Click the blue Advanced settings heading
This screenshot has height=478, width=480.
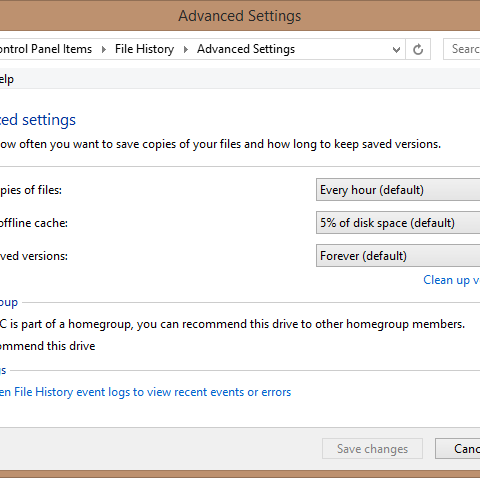click(x=38, y=120)
